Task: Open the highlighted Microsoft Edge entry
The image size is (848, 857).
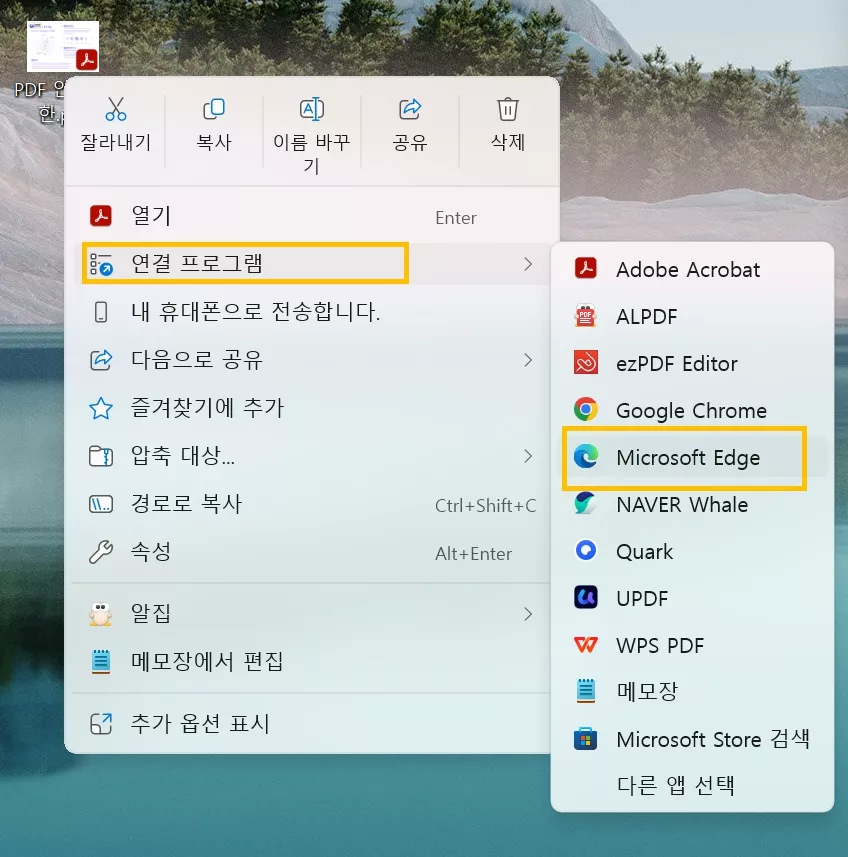Action: click(686, 458)
